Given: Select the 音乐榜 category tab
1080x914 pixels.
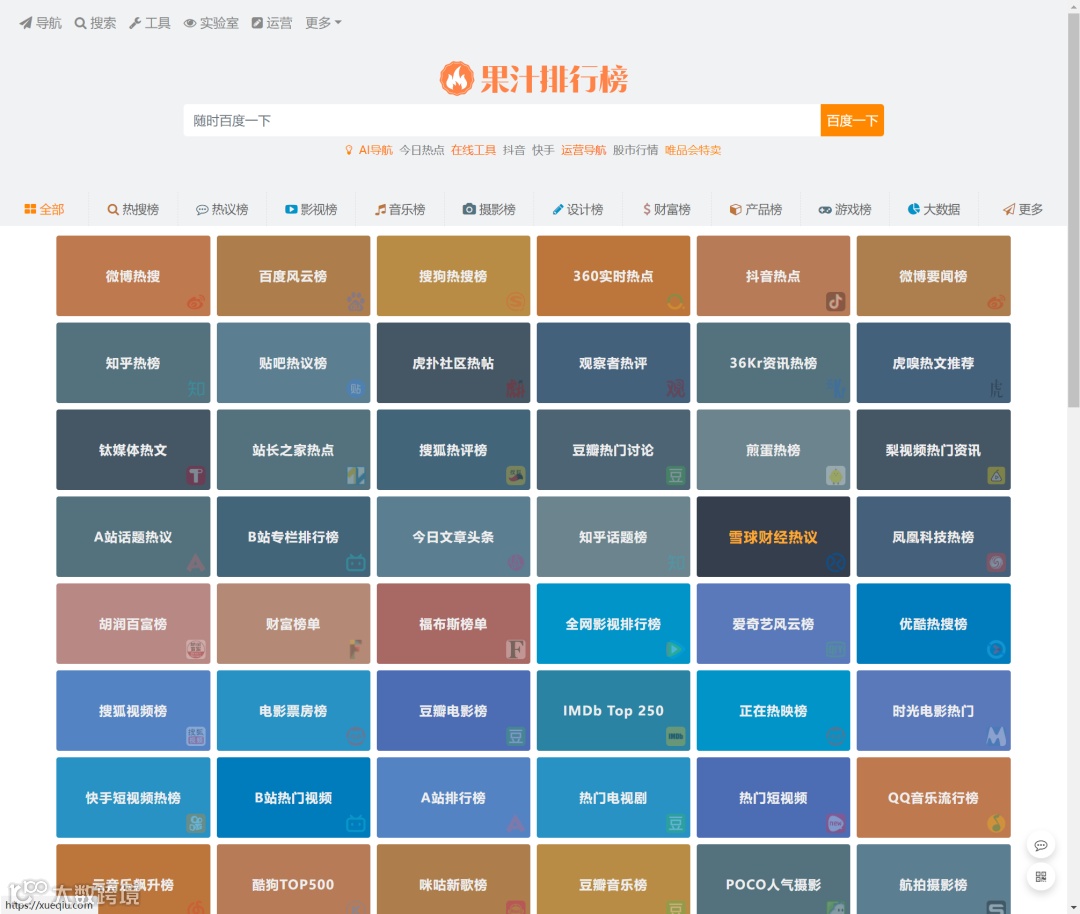Looking at the screenshot, I should (x=400, y=209).
